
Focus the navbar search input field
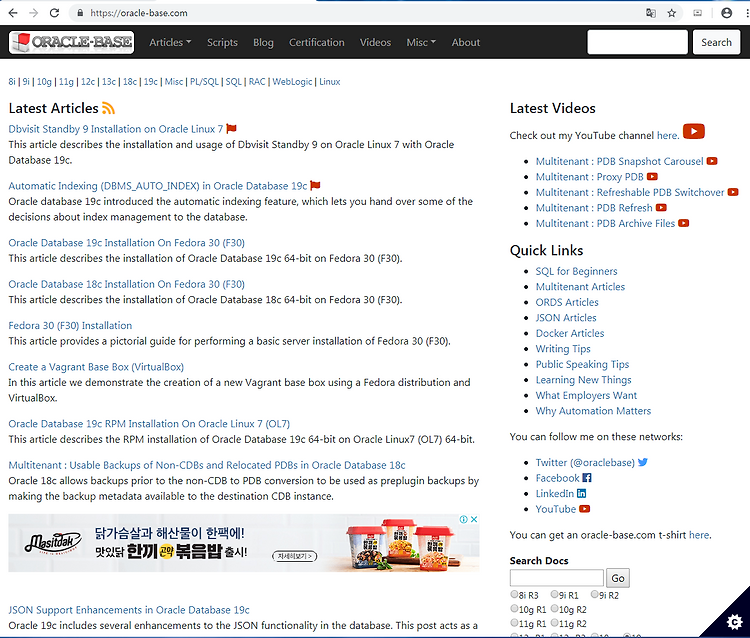(637, 42)
